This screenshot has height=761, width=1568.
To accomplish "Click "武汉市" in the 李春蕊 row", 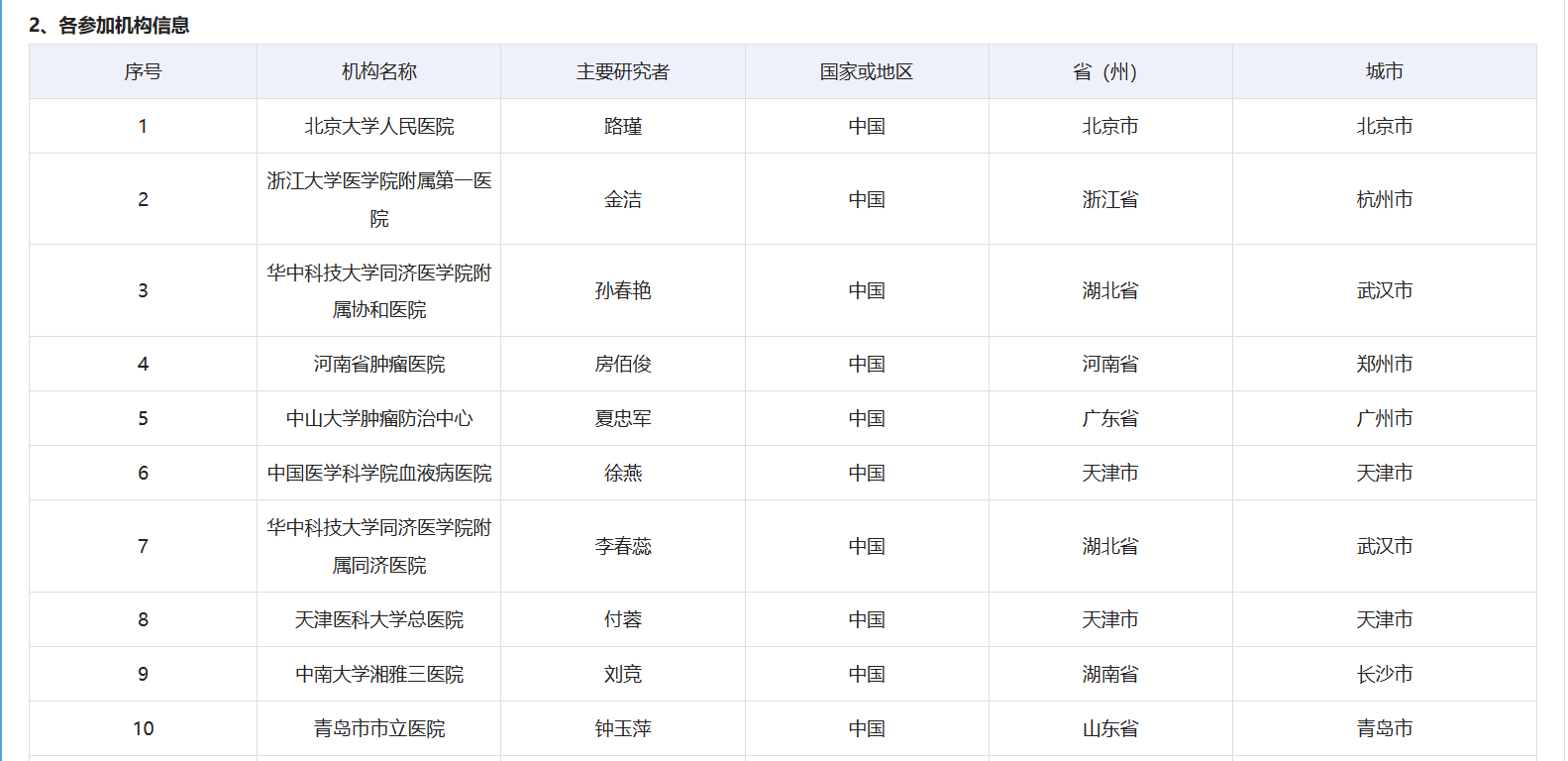I will 1385,546.
